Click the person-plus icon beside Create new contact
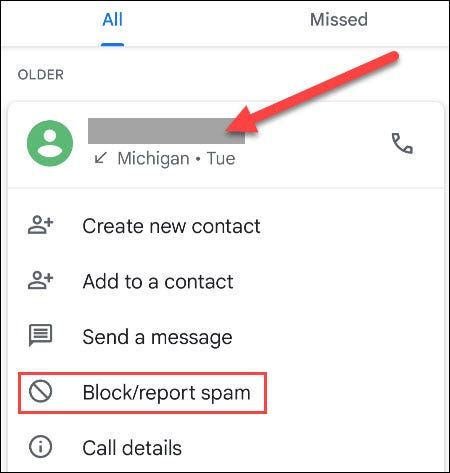Screen dimensions: 450x473 tap(40, 225)
